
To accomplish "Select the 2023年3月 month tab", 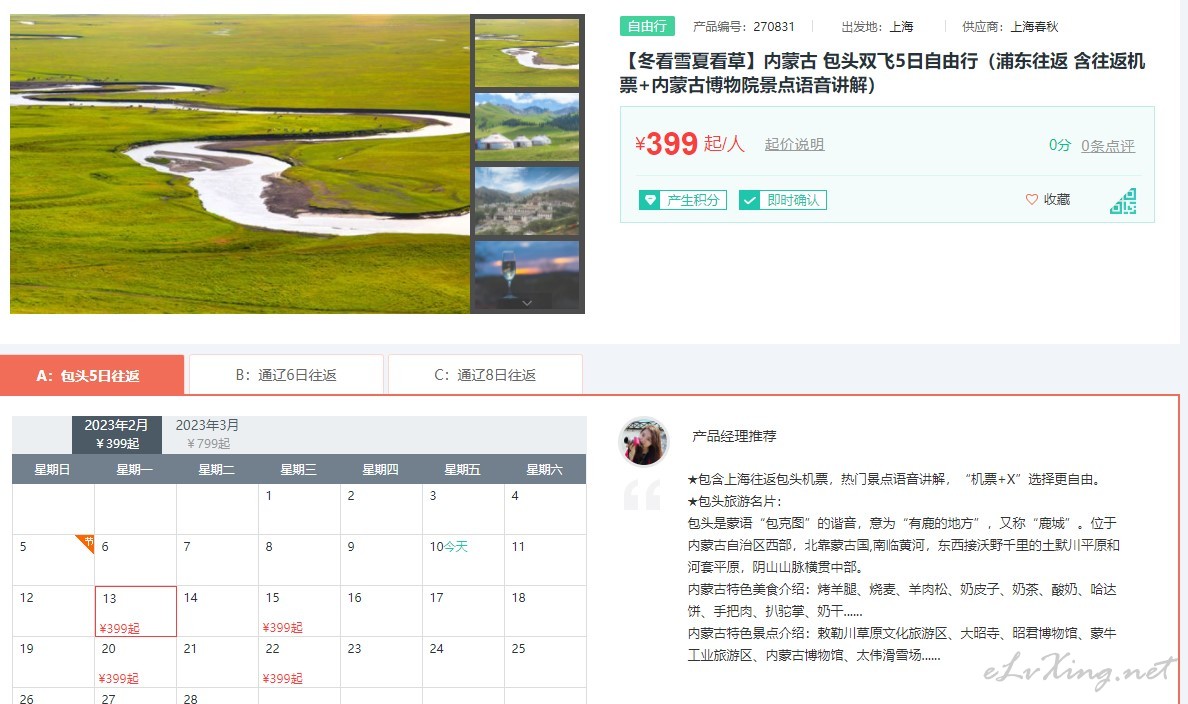I will [207, 434].
